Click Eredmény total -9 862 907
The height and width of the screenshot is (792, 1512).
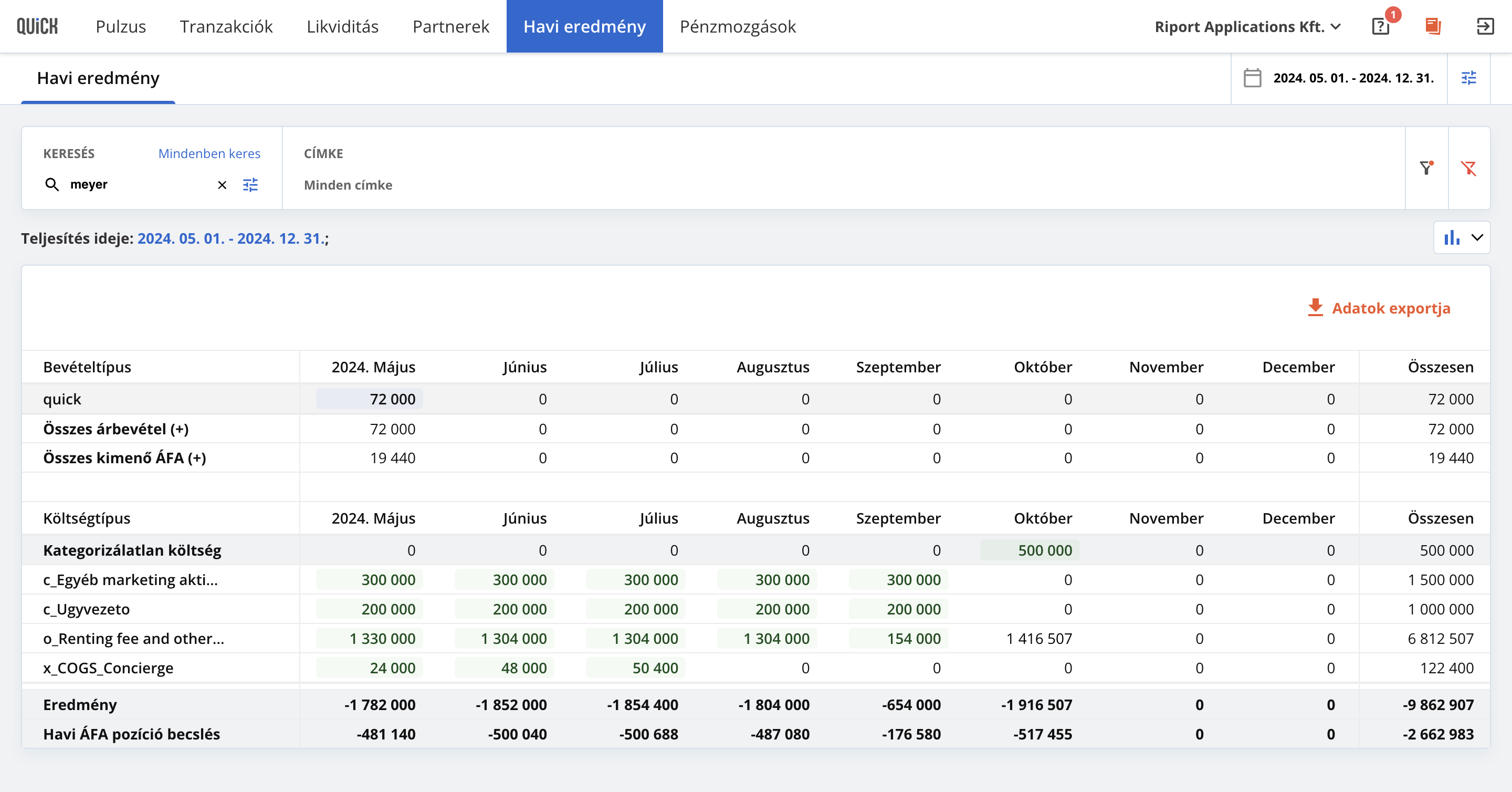coord(1438,704)
